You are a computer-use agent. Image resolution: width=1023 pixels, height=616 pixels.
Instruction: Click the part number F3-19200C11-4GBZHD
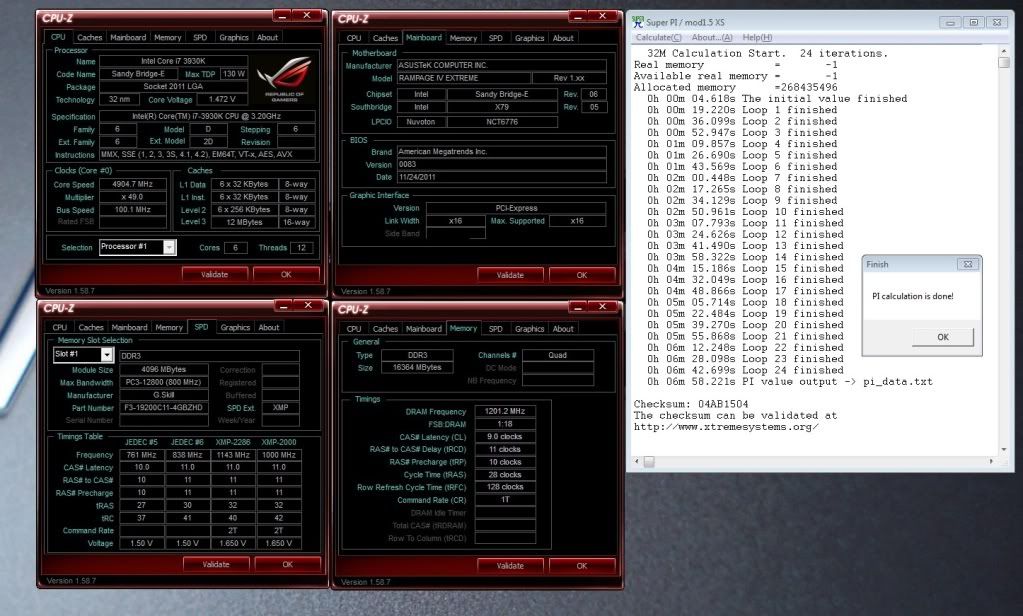click(x=164, y=407)
